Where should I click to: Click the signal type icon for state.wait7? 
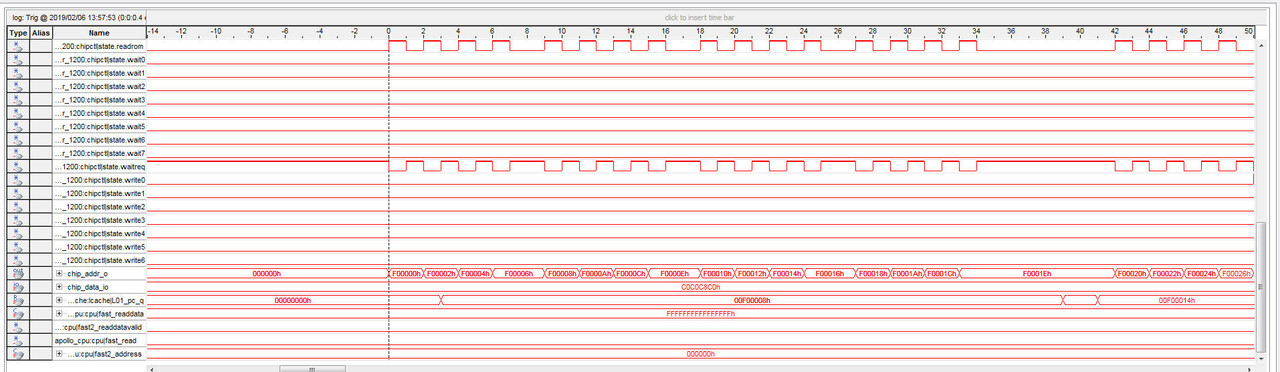(18, 153)
